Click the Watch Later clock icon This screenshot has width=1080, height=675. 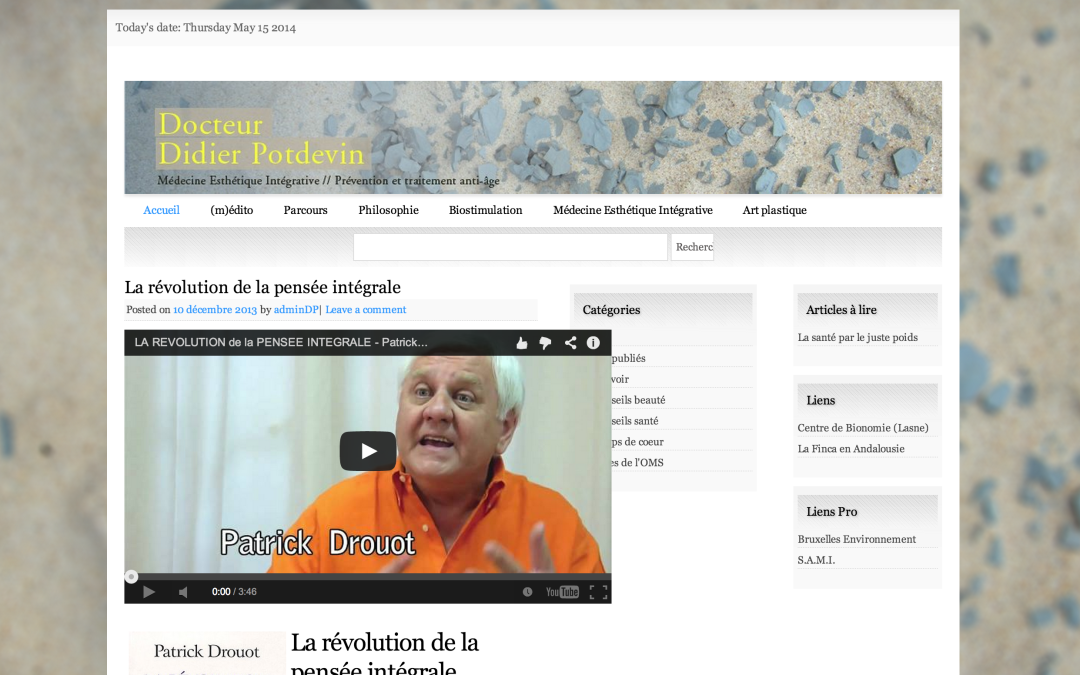[x=528, y=592]
